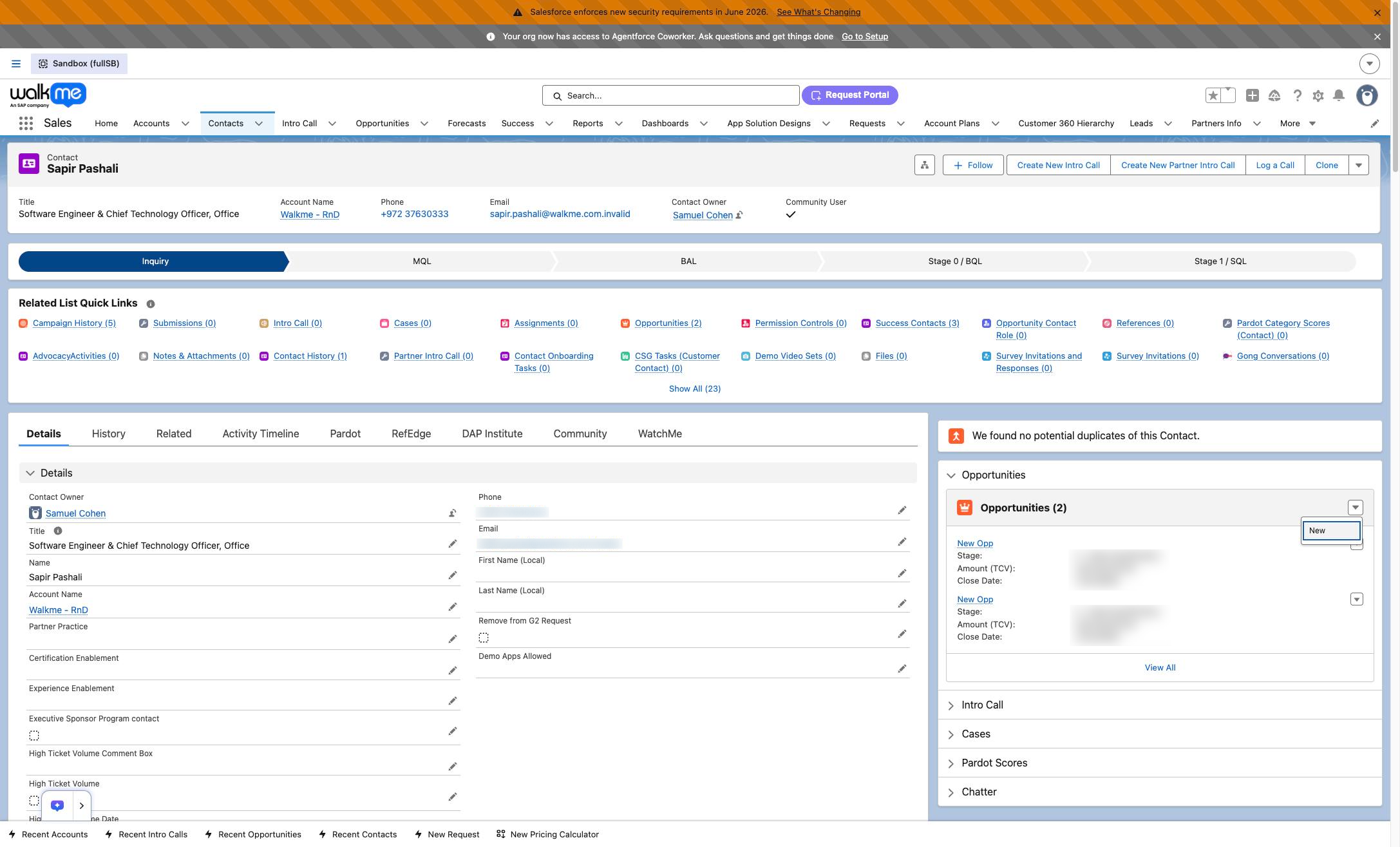Click the Change Owner icon in Details
Screen dimensions: 1400x847
tap(453, 513)
